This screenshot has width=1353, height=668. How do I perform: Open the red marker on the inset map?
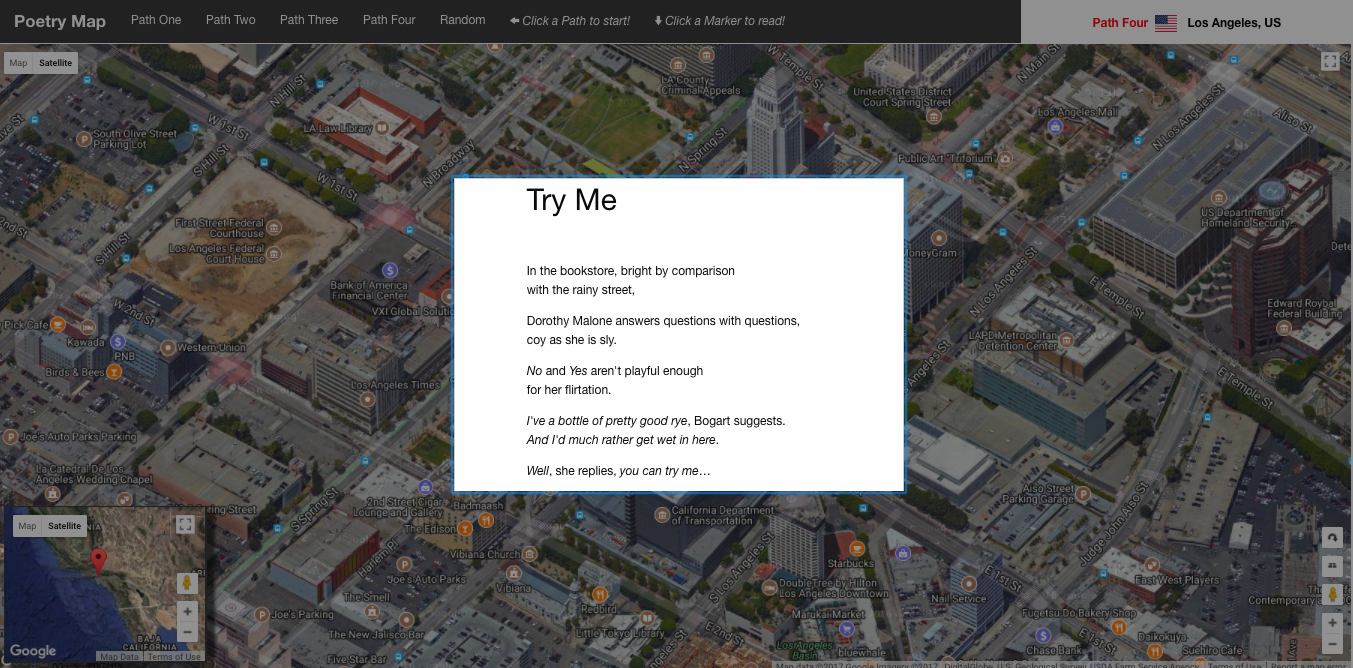98,560
